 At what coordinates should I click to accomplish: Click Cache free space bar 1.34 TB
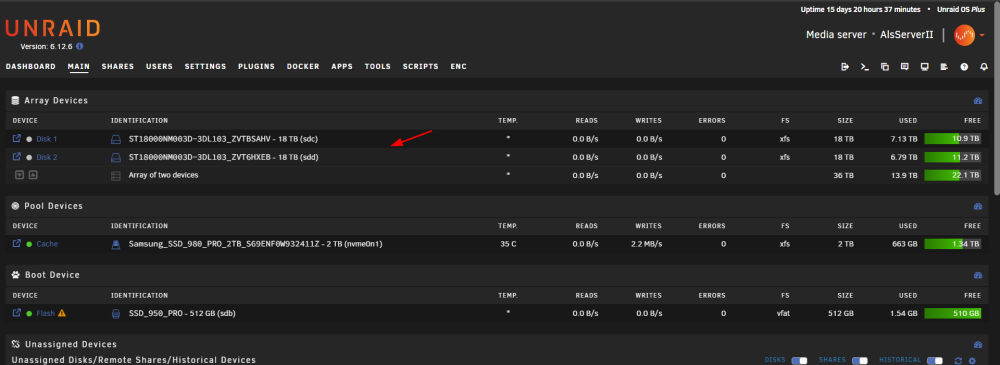[x=953, y=244]
